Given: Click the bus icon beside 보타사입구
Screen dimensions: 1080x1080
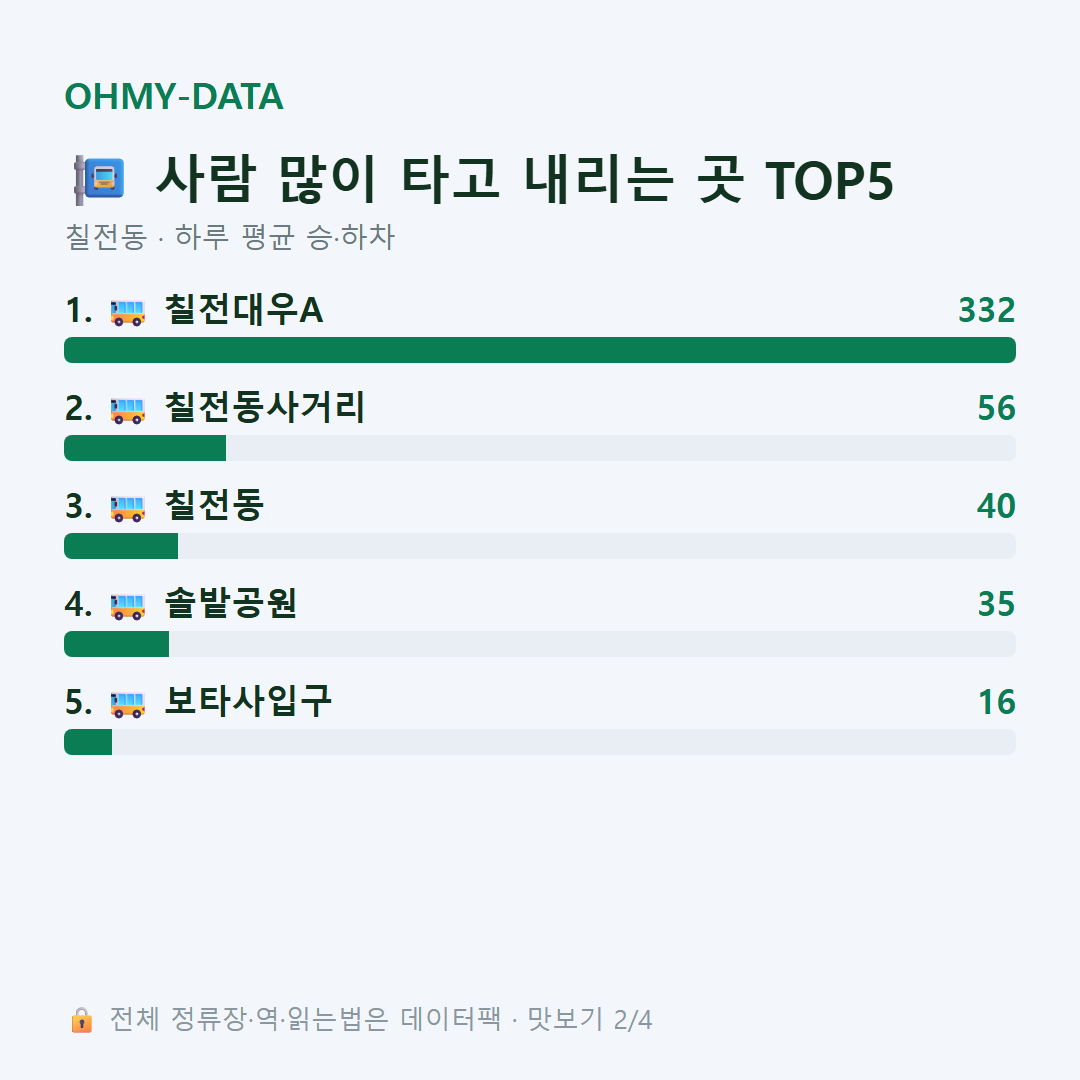Looking at the screenshot, I should [x=127, y=704].
